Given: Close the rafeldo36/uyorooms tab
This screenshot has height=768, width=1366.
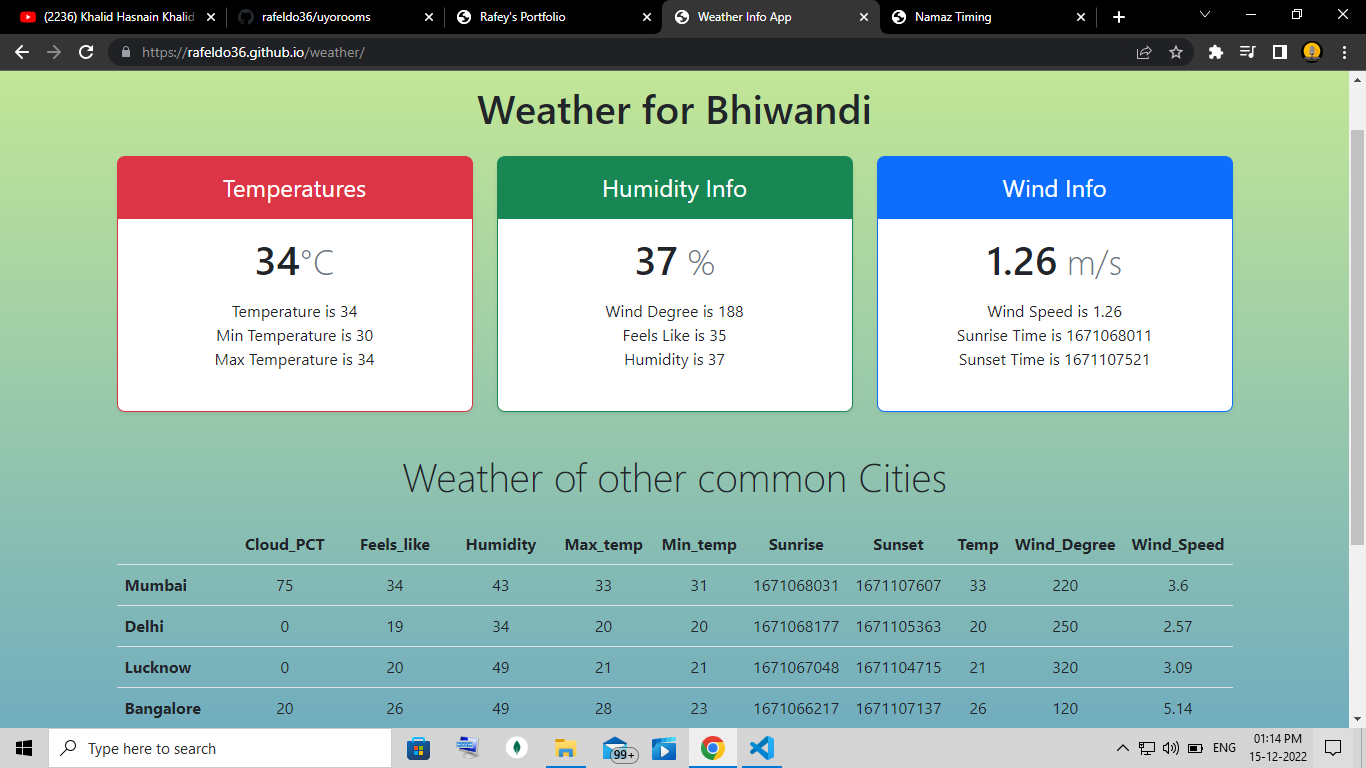Looking at the screenshot, I should (428, 17).
